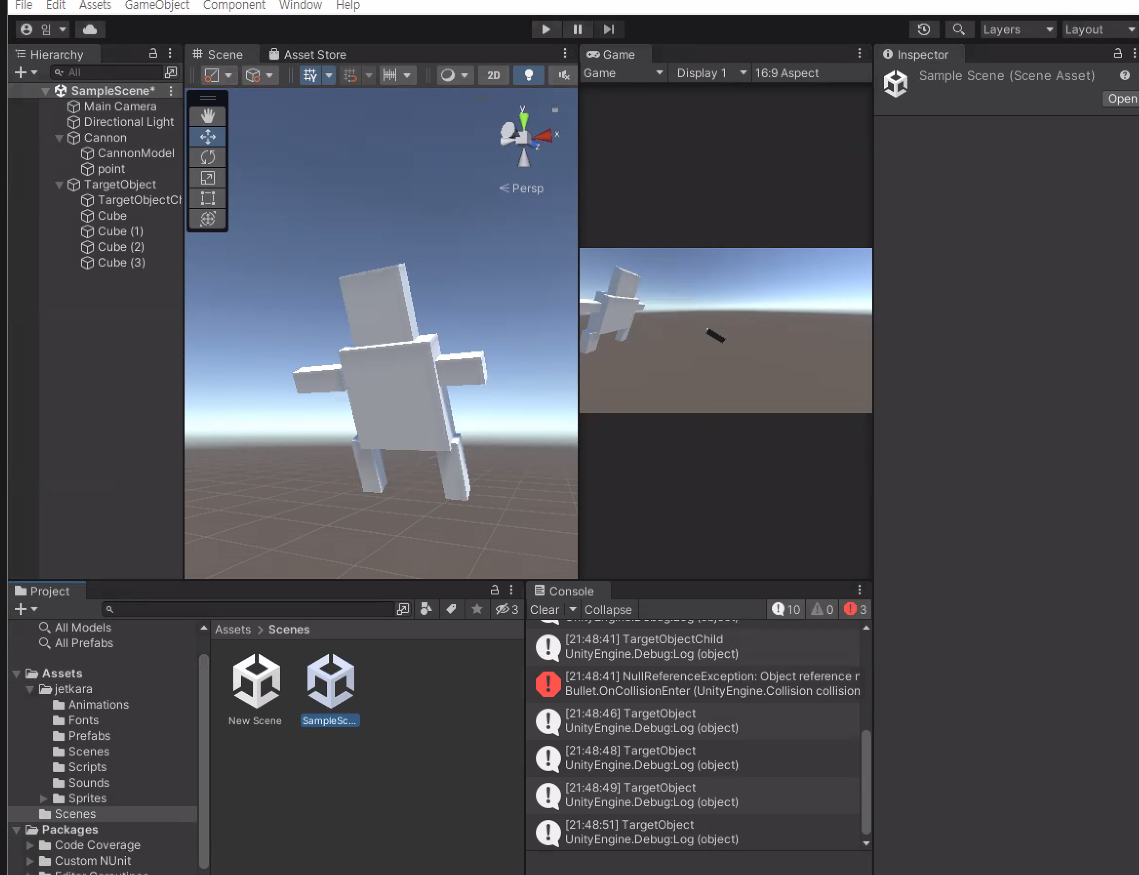
Task: Open Console panel three-dot options
Action: 859,590
